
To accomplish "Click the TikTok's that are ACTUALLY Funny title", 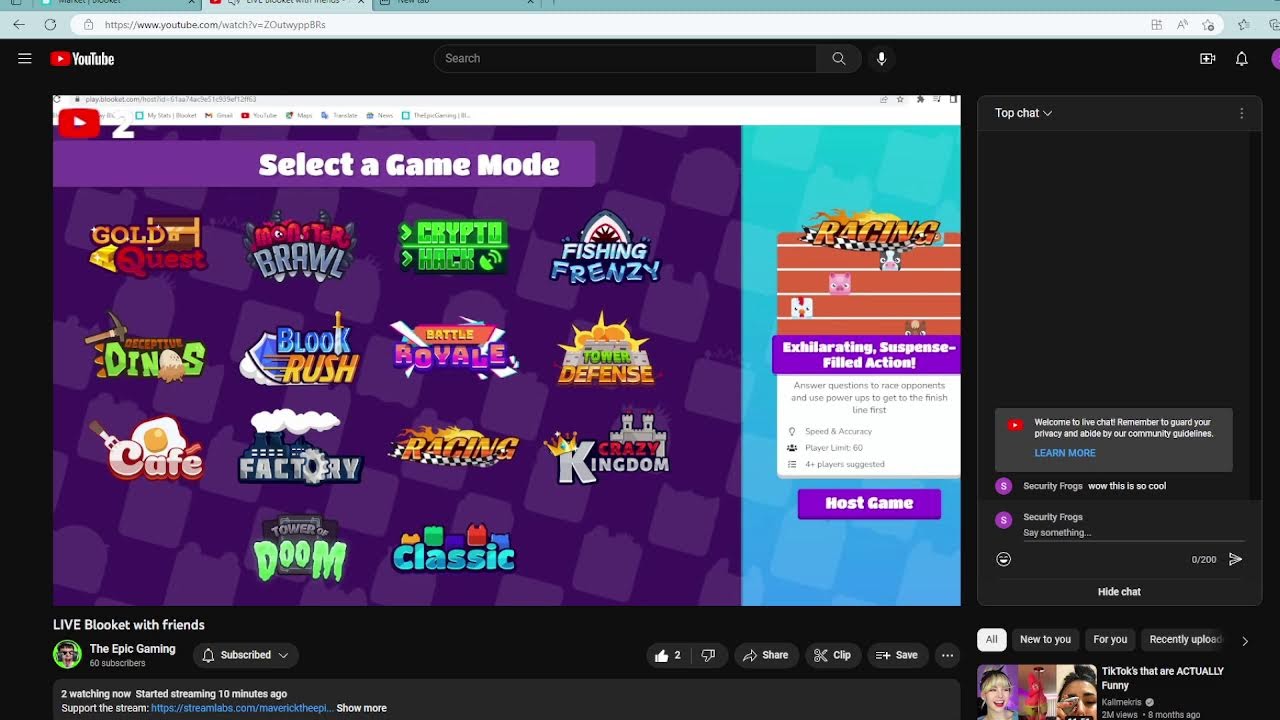I will tap(1162, 678).
